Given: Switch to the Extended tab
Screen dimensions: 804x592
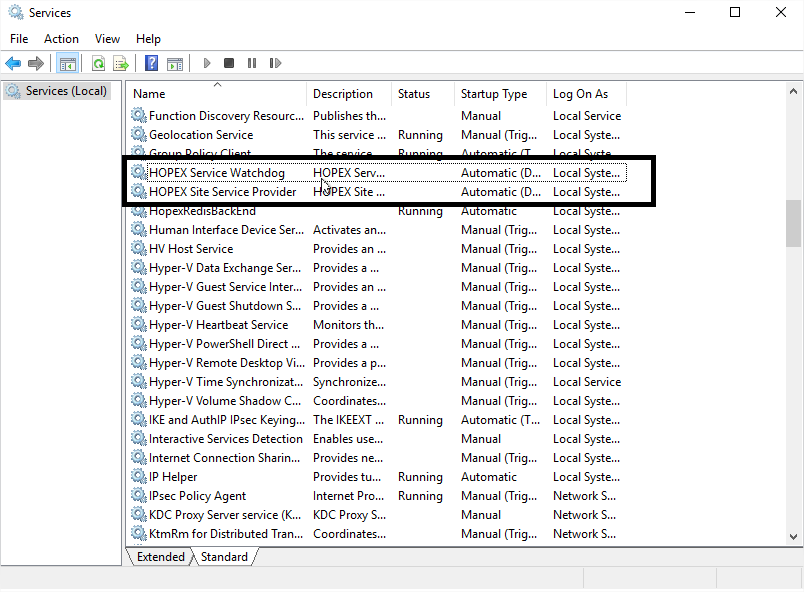Looking at the screenshot, I should (160, 557).
